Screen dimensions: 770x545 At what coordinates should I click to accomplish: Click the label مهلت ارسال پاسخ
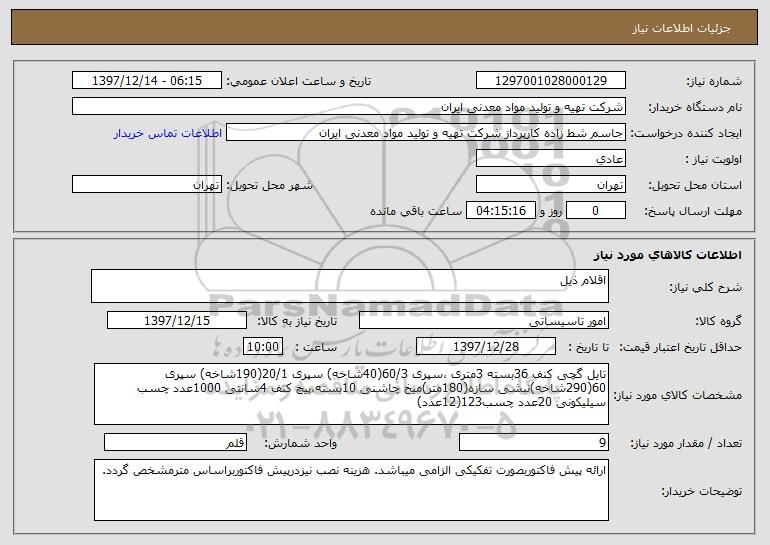tap(693, 211)
